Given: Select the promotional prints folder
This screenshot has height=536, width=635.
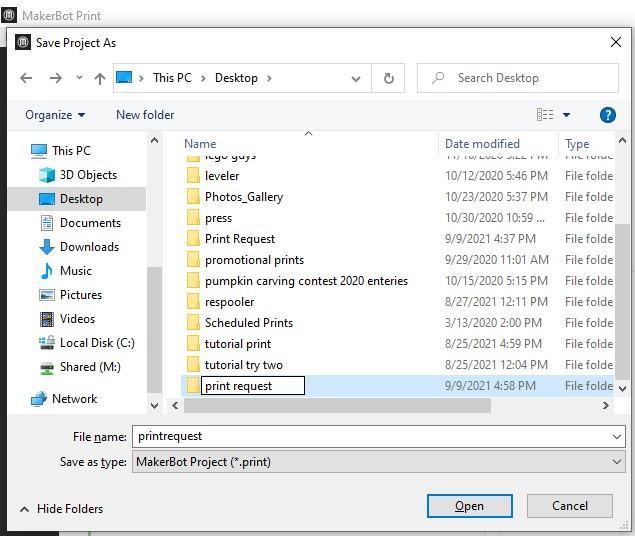Looking at the screenshot, I should [x=254, y=260].
